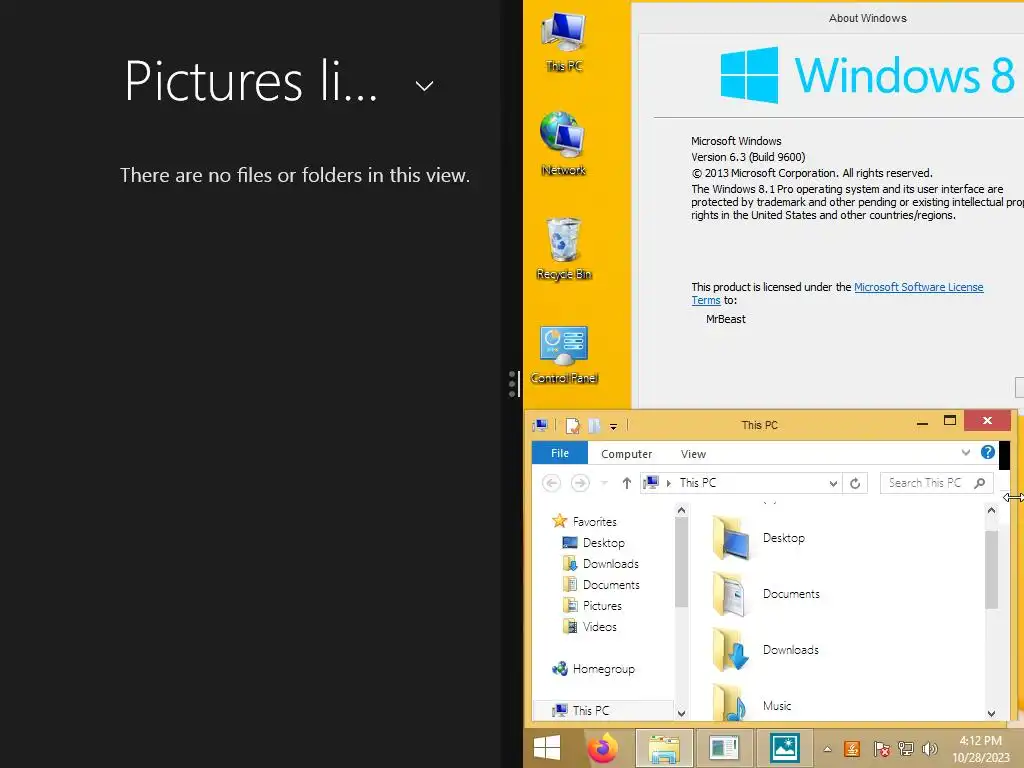The width and height of the screenshot is (1024, 768).
Task: Select the Documents folder in content pane
Action: tap(766, 594)
